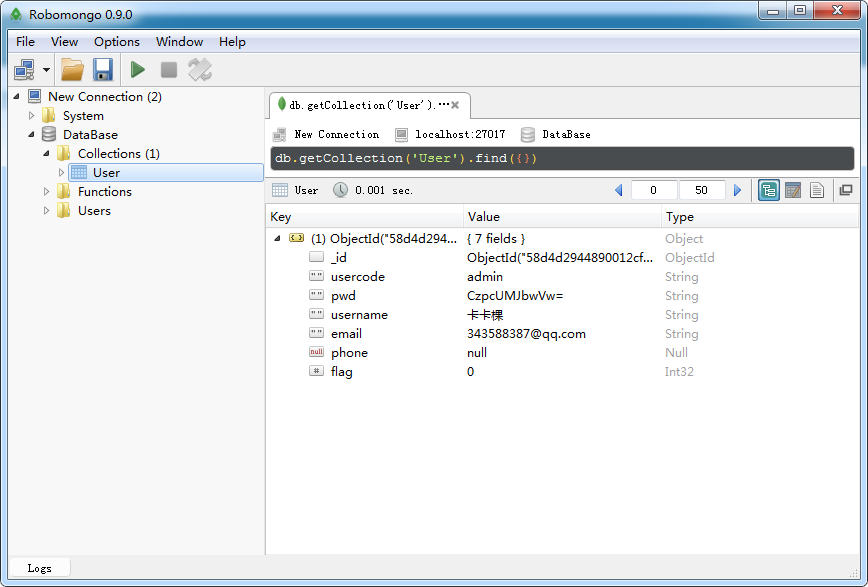Select the username field row
Screen dimensions: 868x587
pyautogui.click(x=562, y=315)
